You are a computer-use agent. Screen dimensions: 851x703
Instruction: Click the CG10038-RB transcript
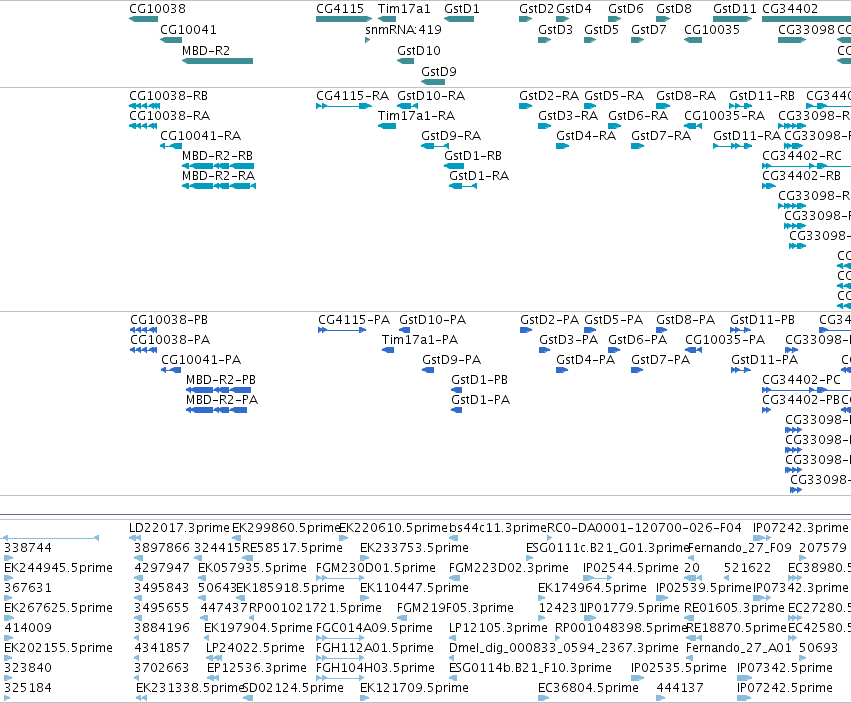click(x=144, y=106)
